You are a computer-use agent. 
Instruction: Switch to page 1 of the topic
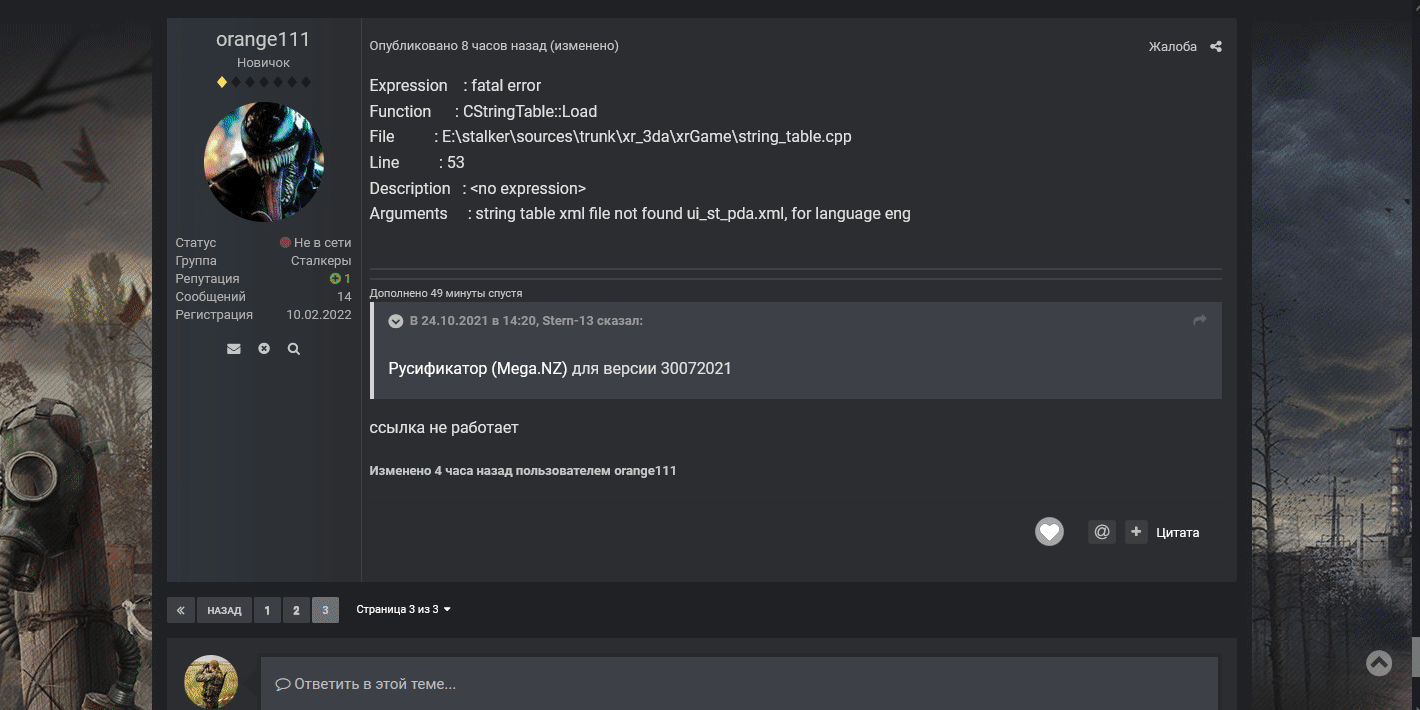coord(267,609)
